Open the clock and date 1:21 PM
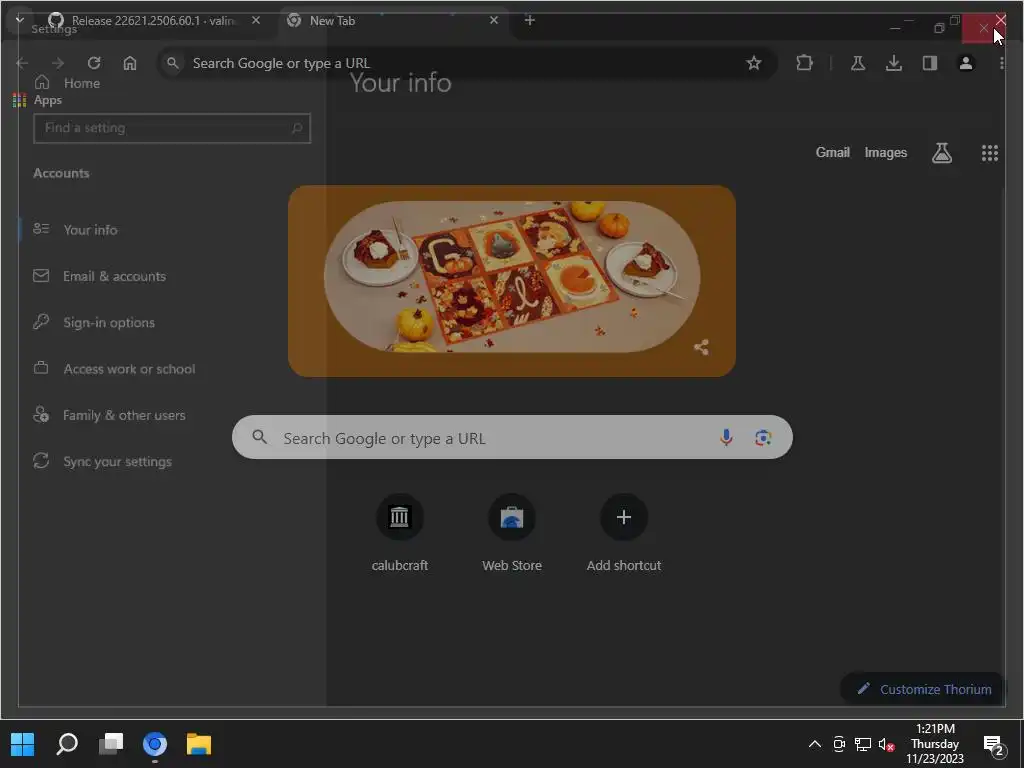Viewport: 1024px width, 768px height. (x=935, y=743)
